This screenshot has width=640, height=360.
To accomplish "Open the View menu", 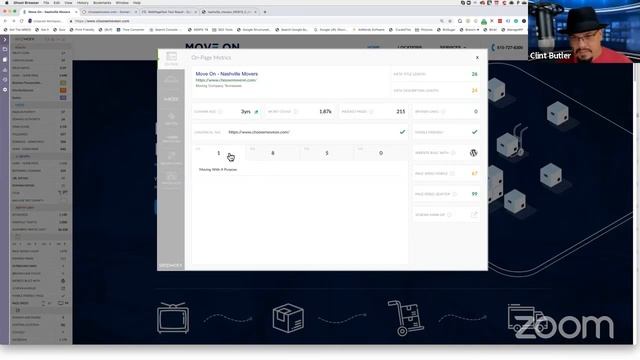I will click(x=68, y=2).
